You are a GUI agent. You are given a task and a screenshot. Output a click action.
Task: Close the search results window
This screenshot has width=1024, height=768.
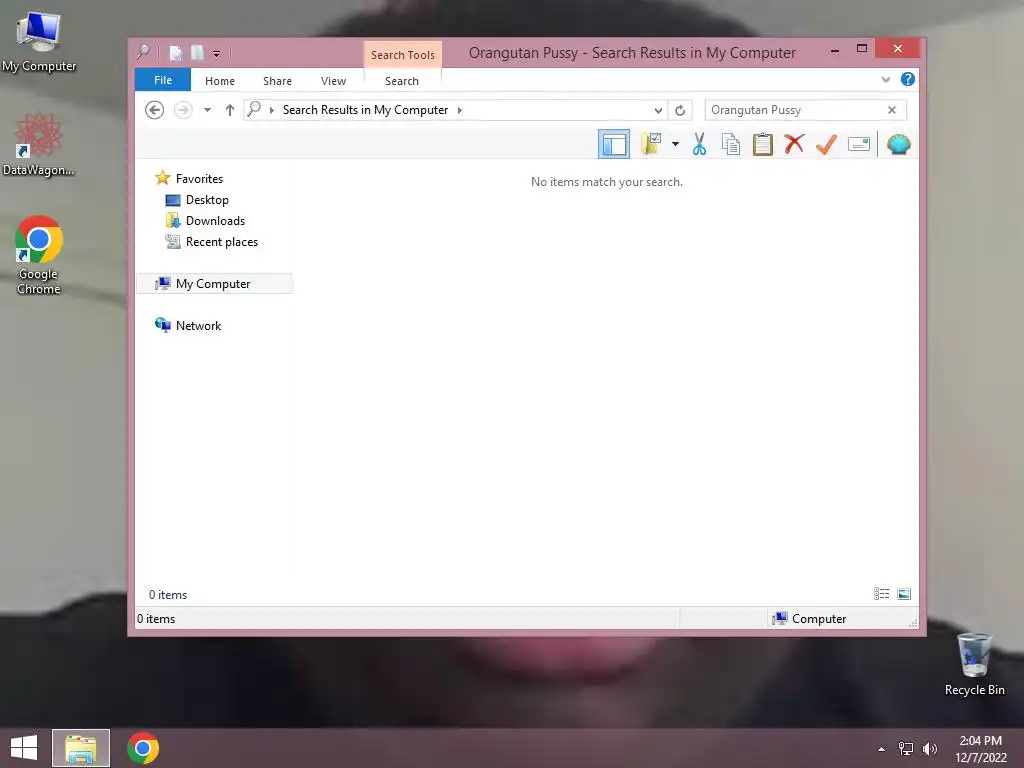click(898, 49)
